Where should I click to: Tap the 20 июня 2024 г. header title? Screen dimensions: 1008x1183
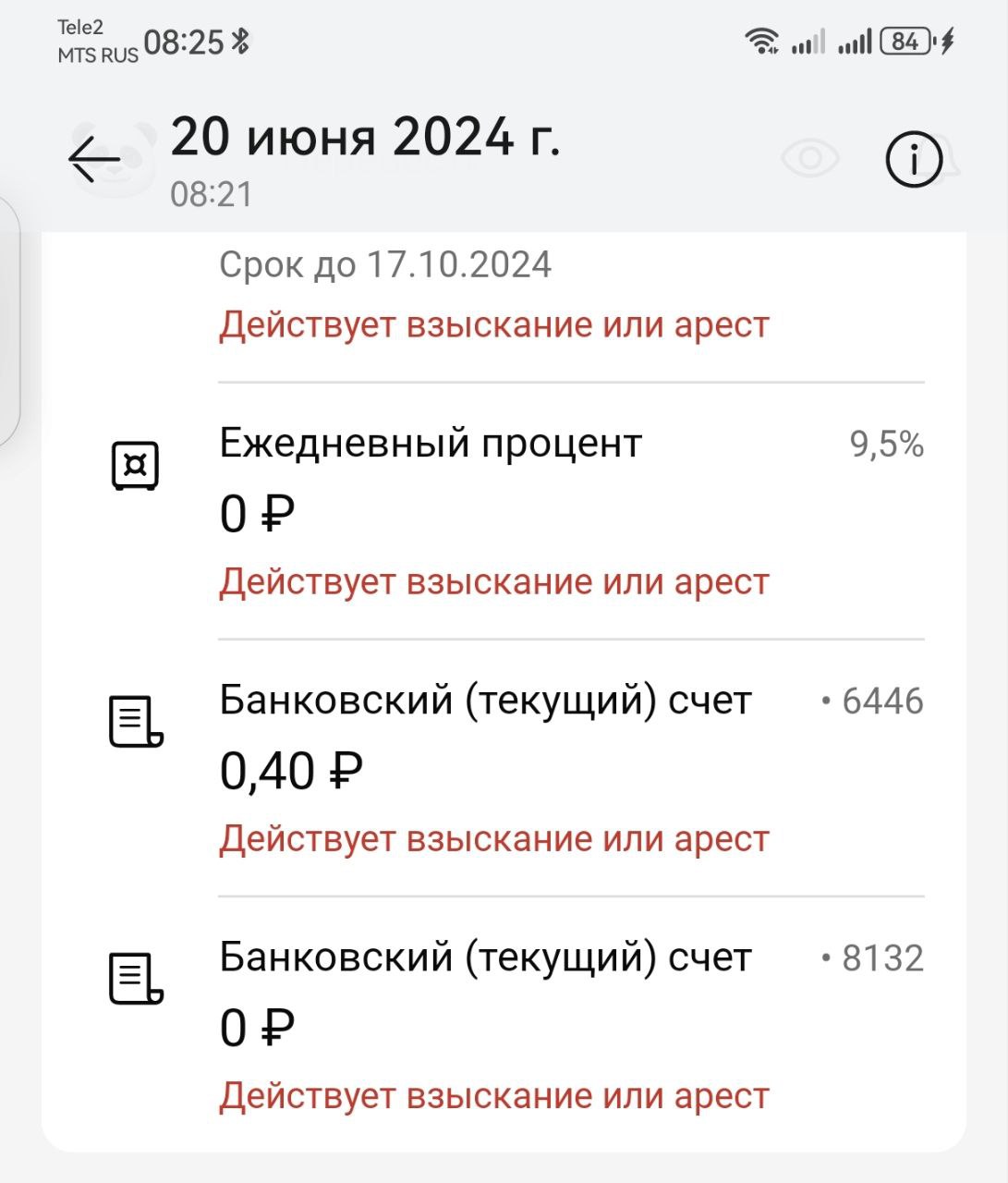click(x=366, y=138)
